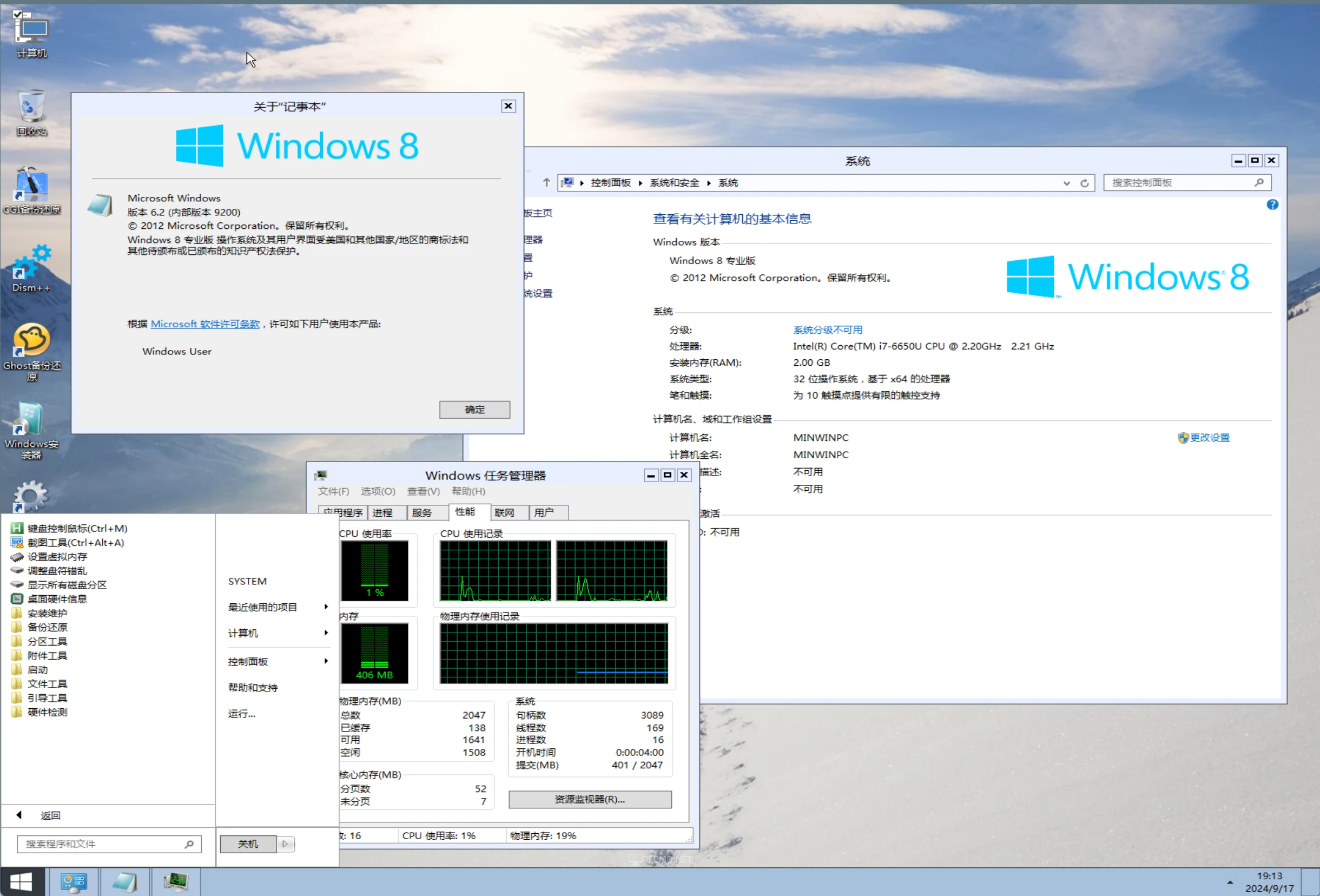Expand the 备份还原 folder in start menu

tap(39, 627)
